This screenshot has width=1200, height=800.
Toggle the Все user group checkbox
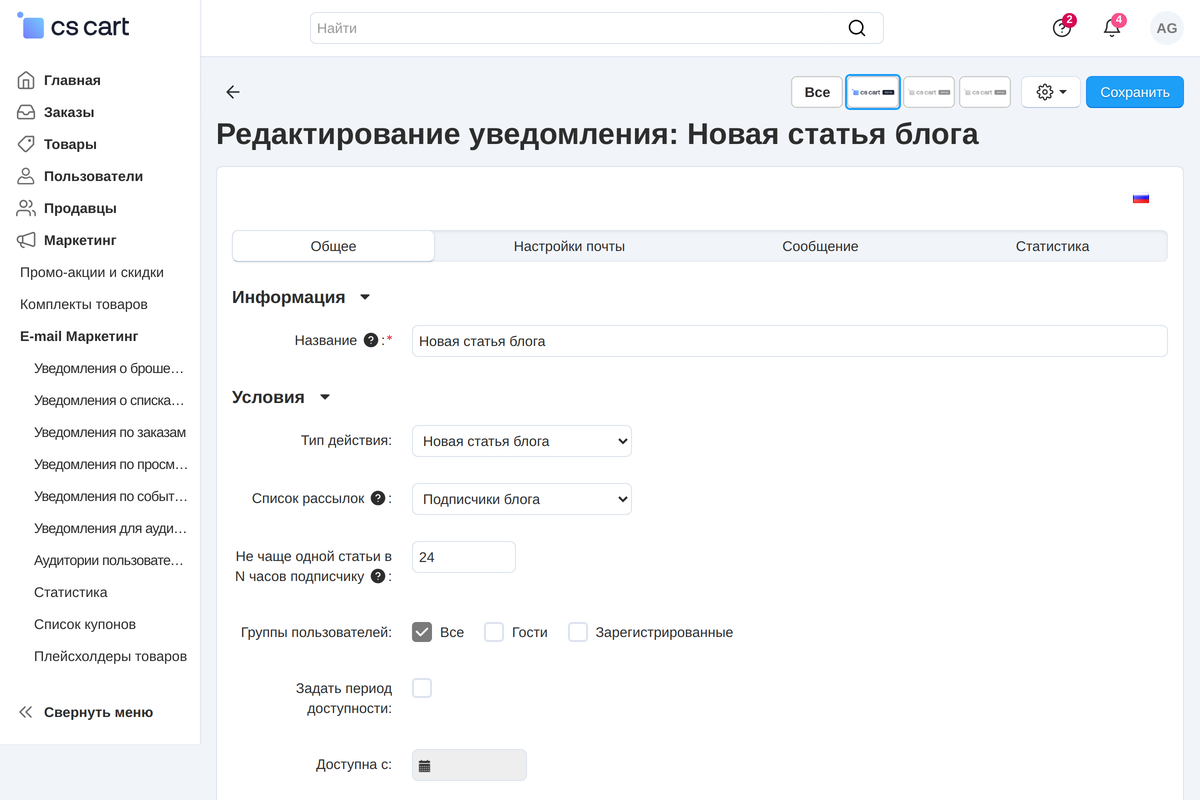click(x=422, y=632)
